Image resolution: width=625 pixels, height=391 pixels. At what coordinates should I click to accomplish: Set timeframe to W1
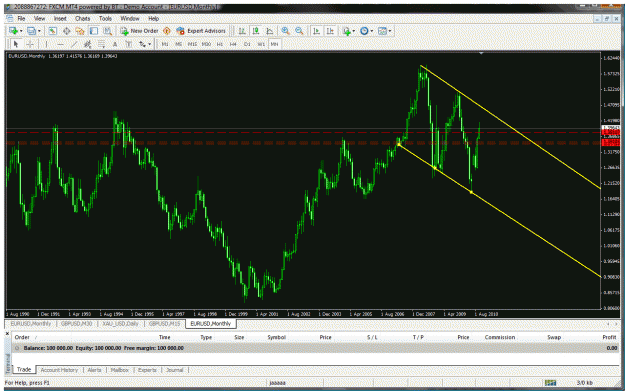(261, 44)
